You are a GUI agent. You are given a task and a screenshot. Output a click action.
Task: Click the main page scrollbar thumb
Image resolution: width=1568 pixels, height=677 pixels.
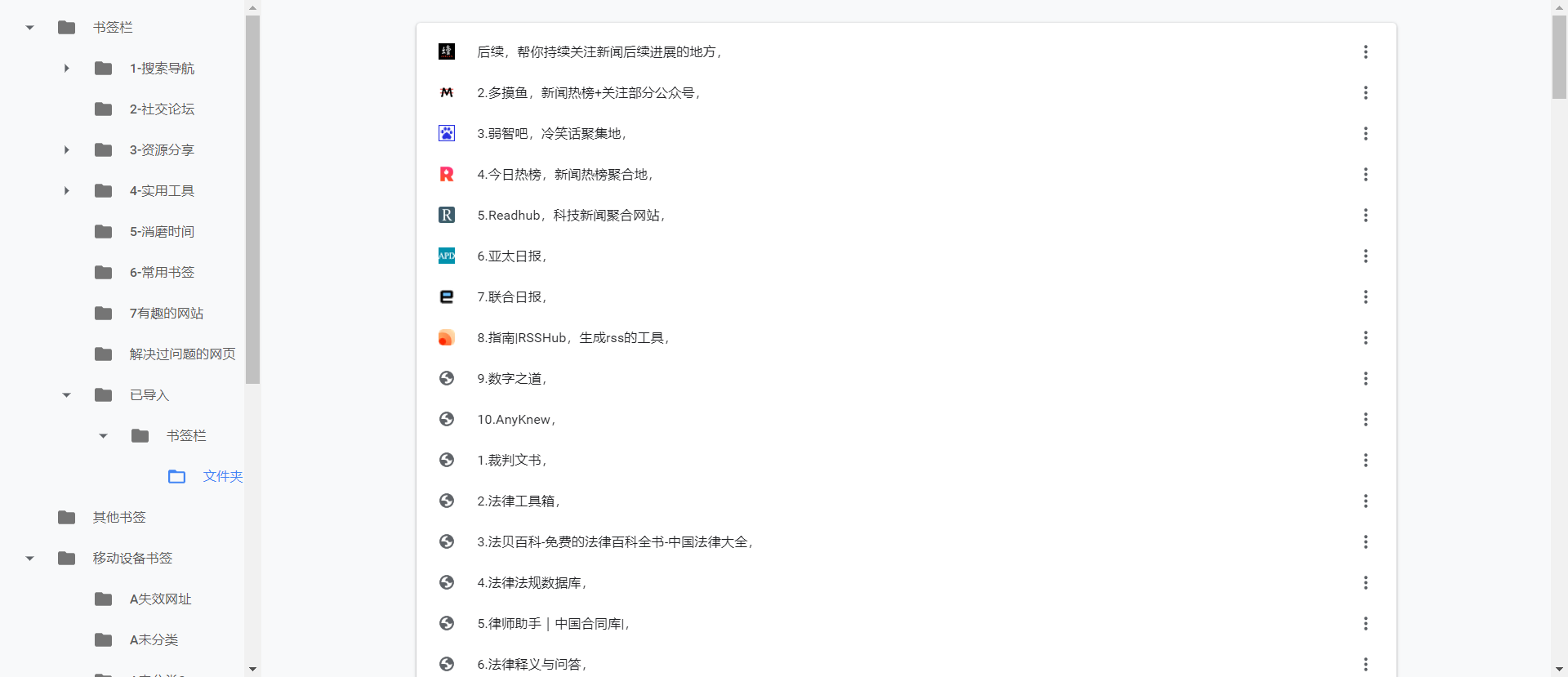(x=1559, y=57)
